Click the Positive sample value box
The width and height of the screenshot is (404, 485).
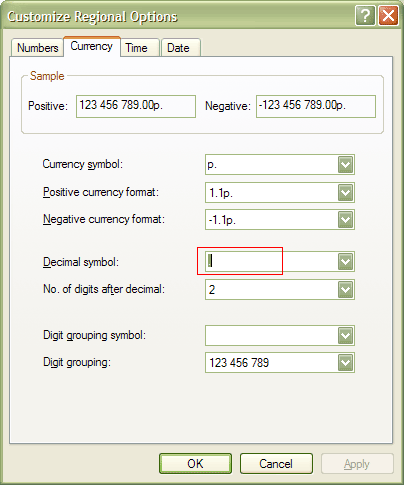136,106
